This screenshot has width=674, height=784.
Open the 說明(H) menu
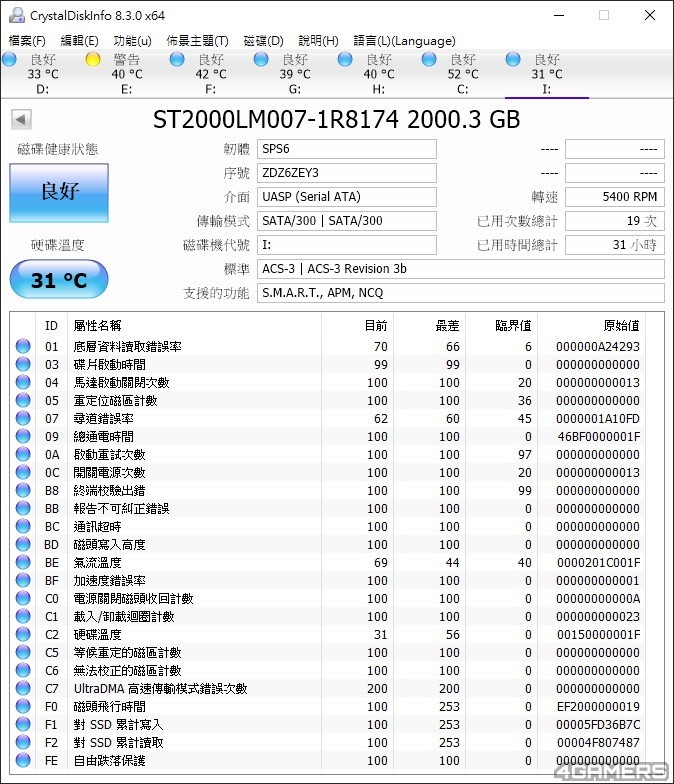point(318,40)
